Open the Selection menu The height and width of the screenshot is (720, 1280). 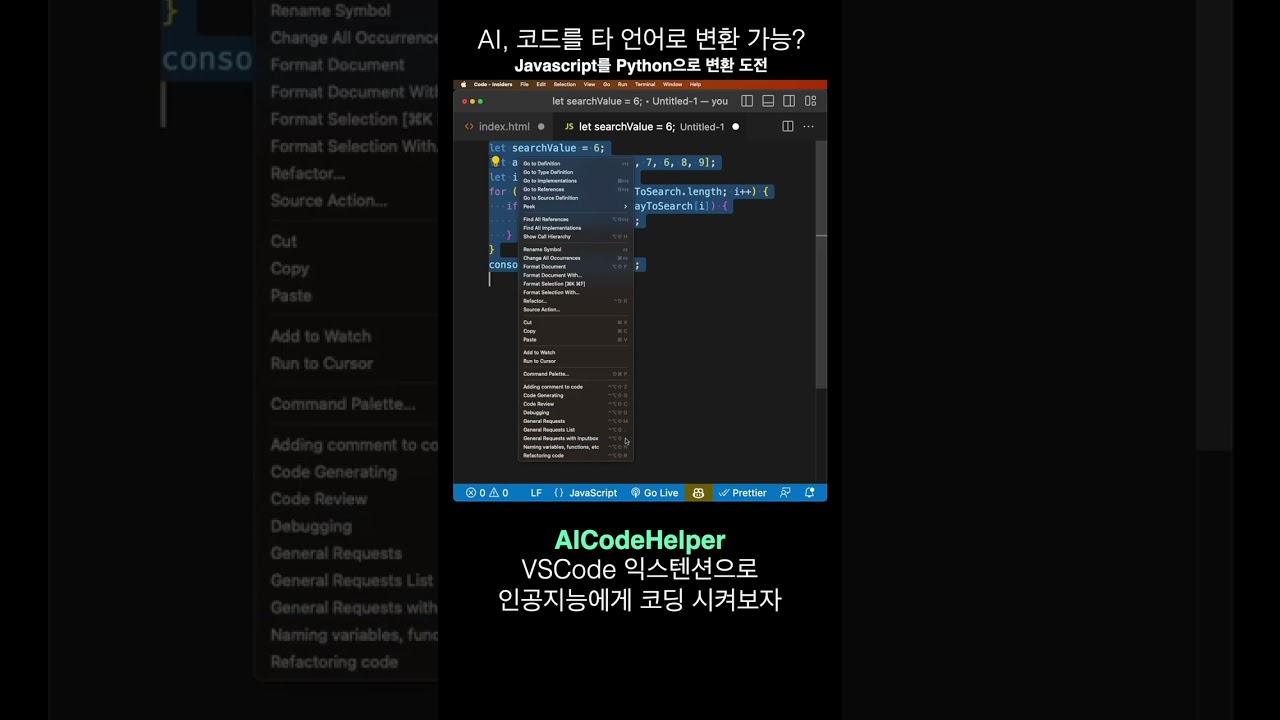pos(565,84)
